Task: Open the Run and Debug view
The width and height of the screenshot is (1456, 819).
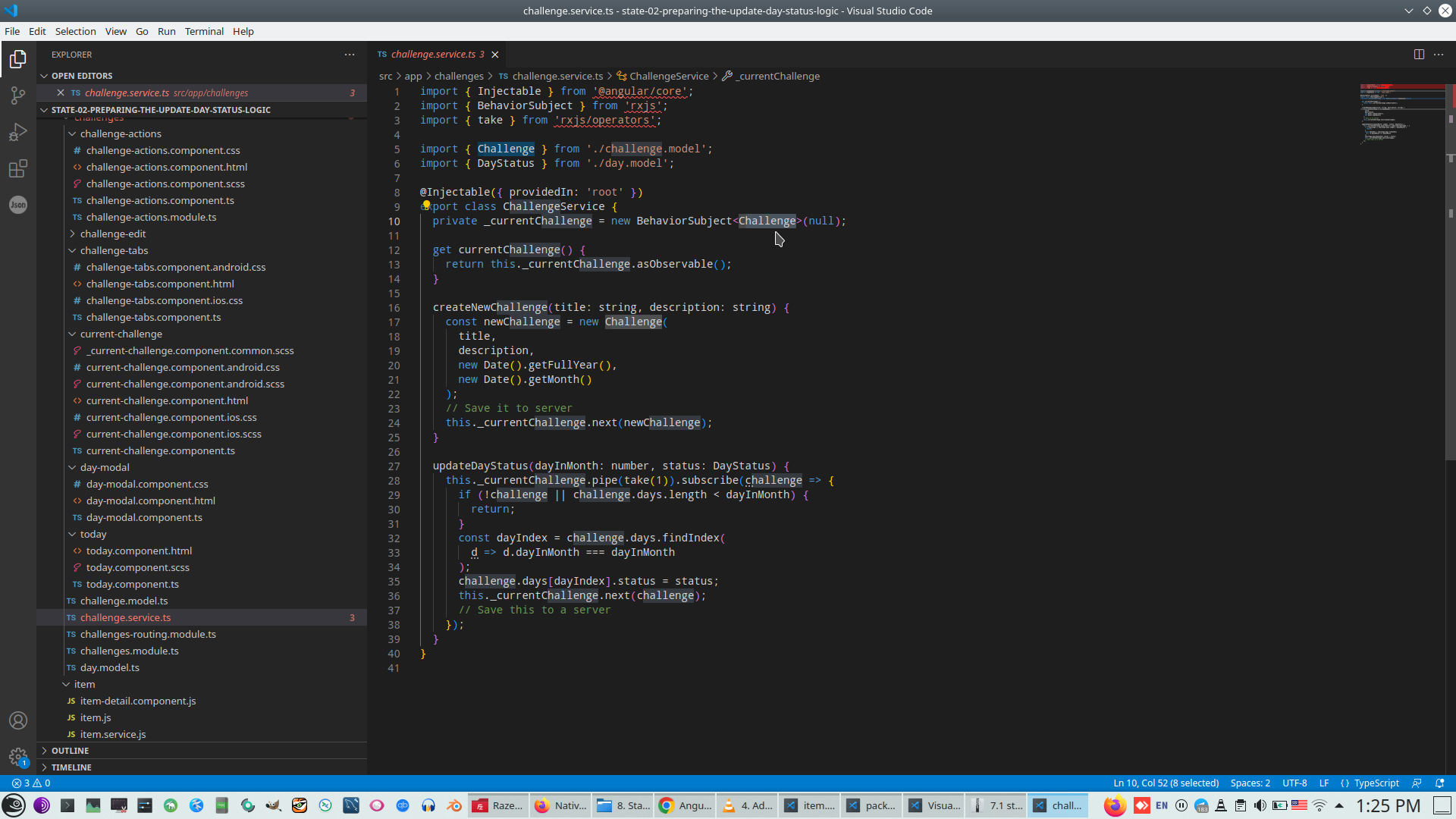Action: tap(18, 132)
